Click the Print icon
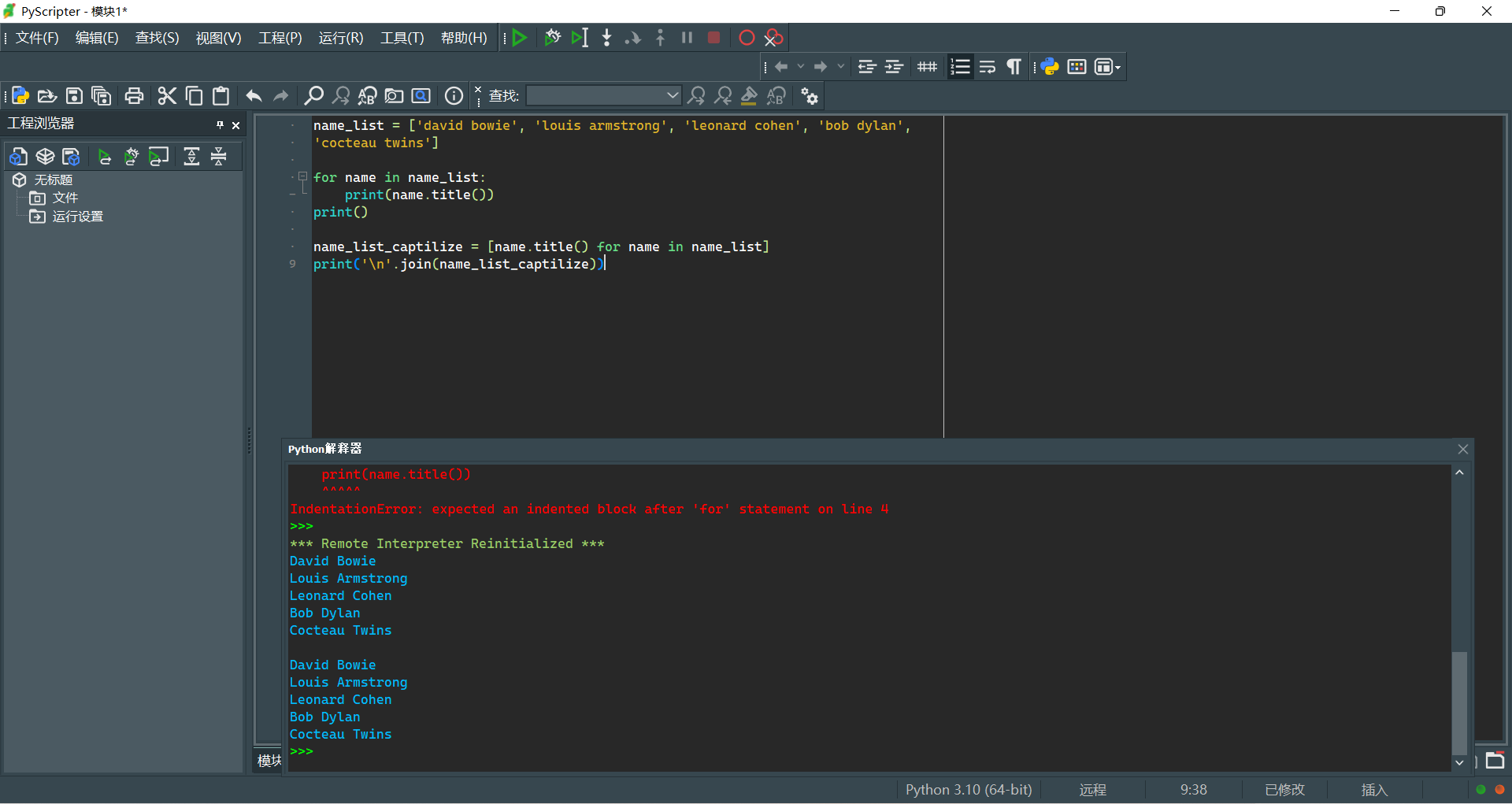1512x804 pixels. click(x=135, y=96)
